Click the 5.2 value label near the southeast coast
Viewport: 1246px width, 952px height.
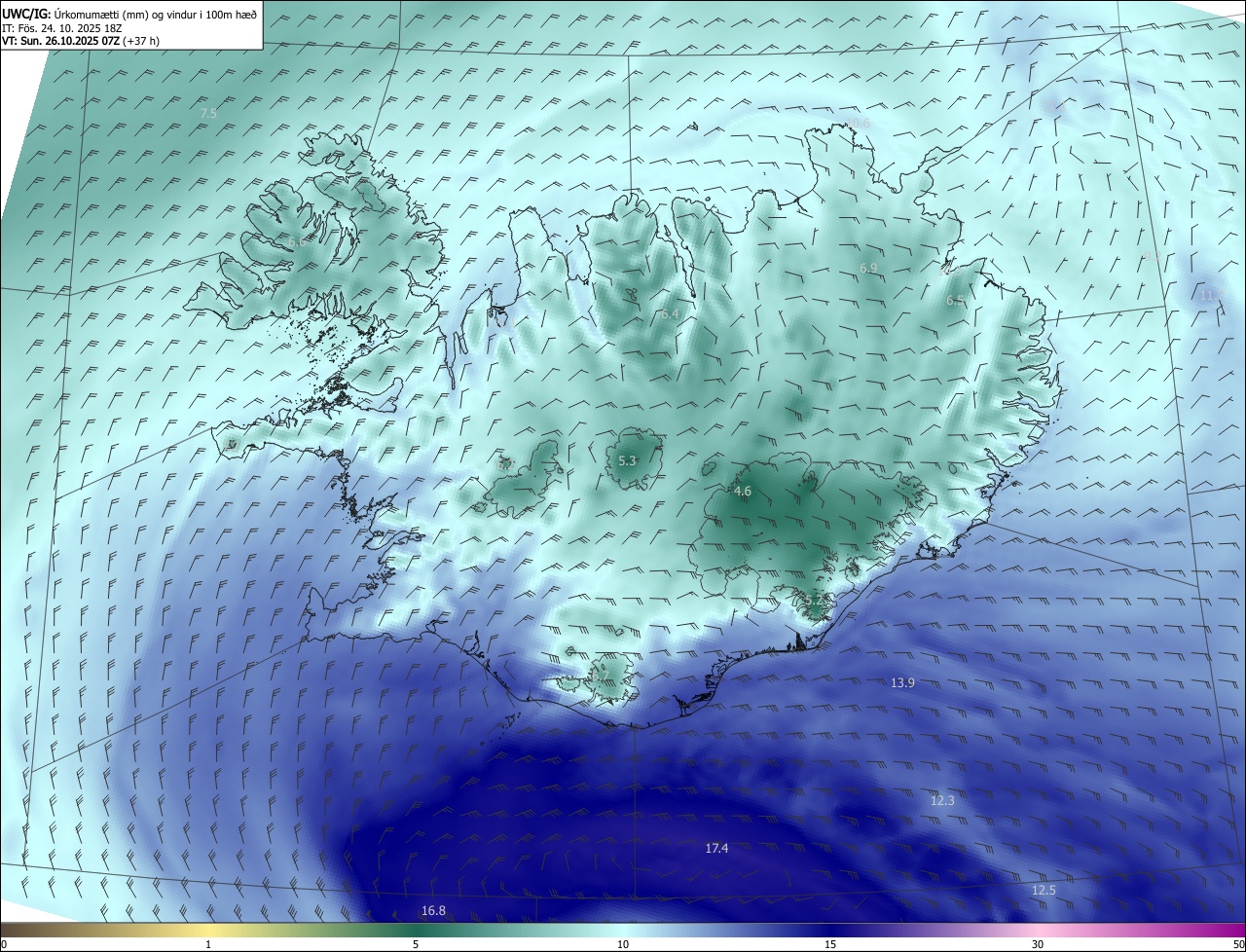[x=816, y=600]
